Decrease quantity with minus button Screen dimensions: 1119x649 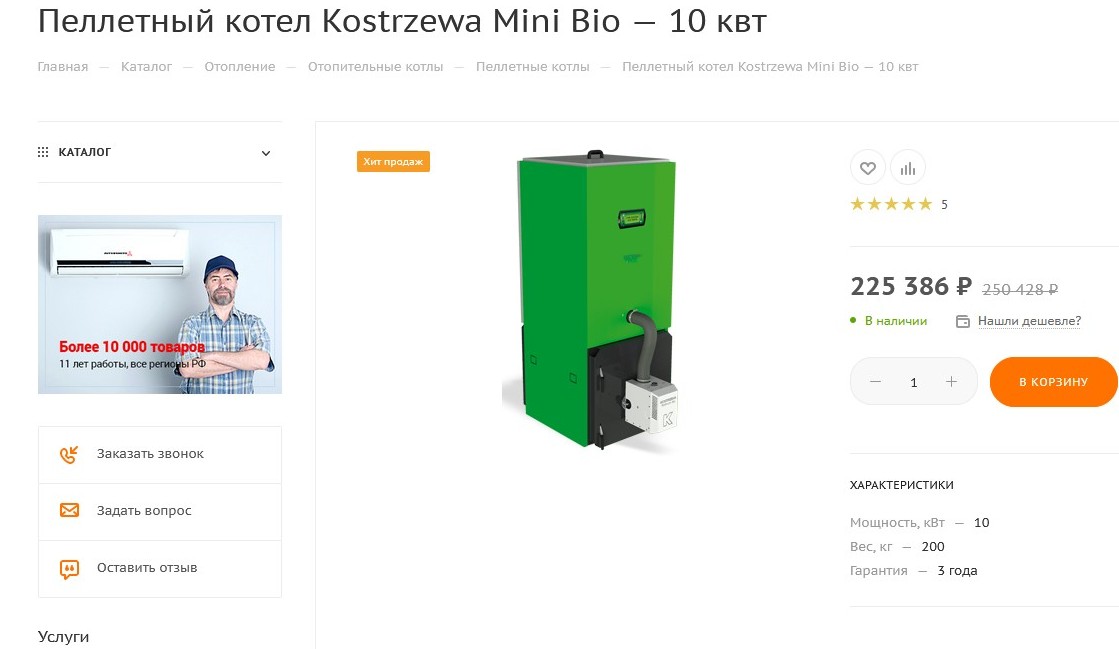[x=876, y=382]
